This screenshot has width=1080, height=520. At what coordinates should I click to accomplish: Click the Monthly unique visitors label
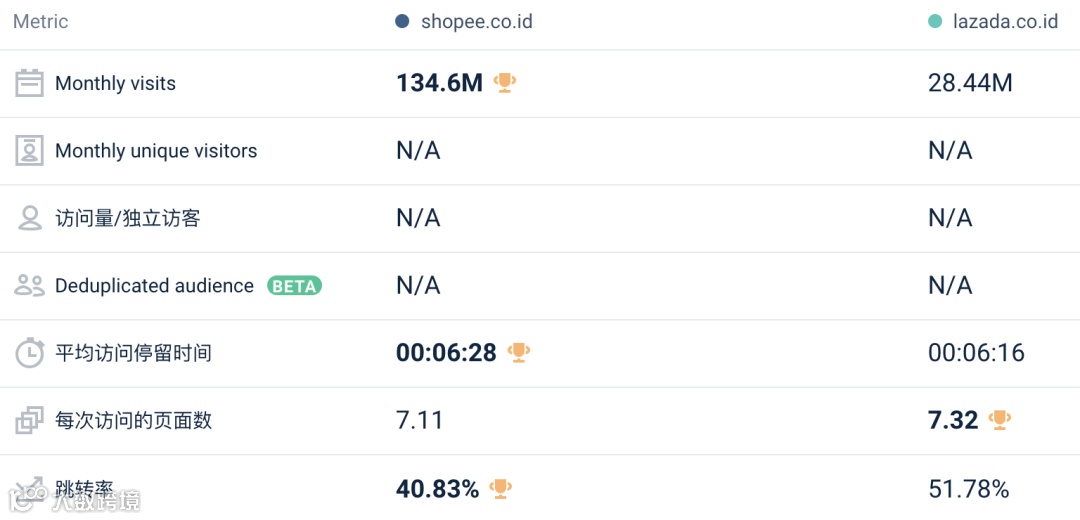(156, 151)
